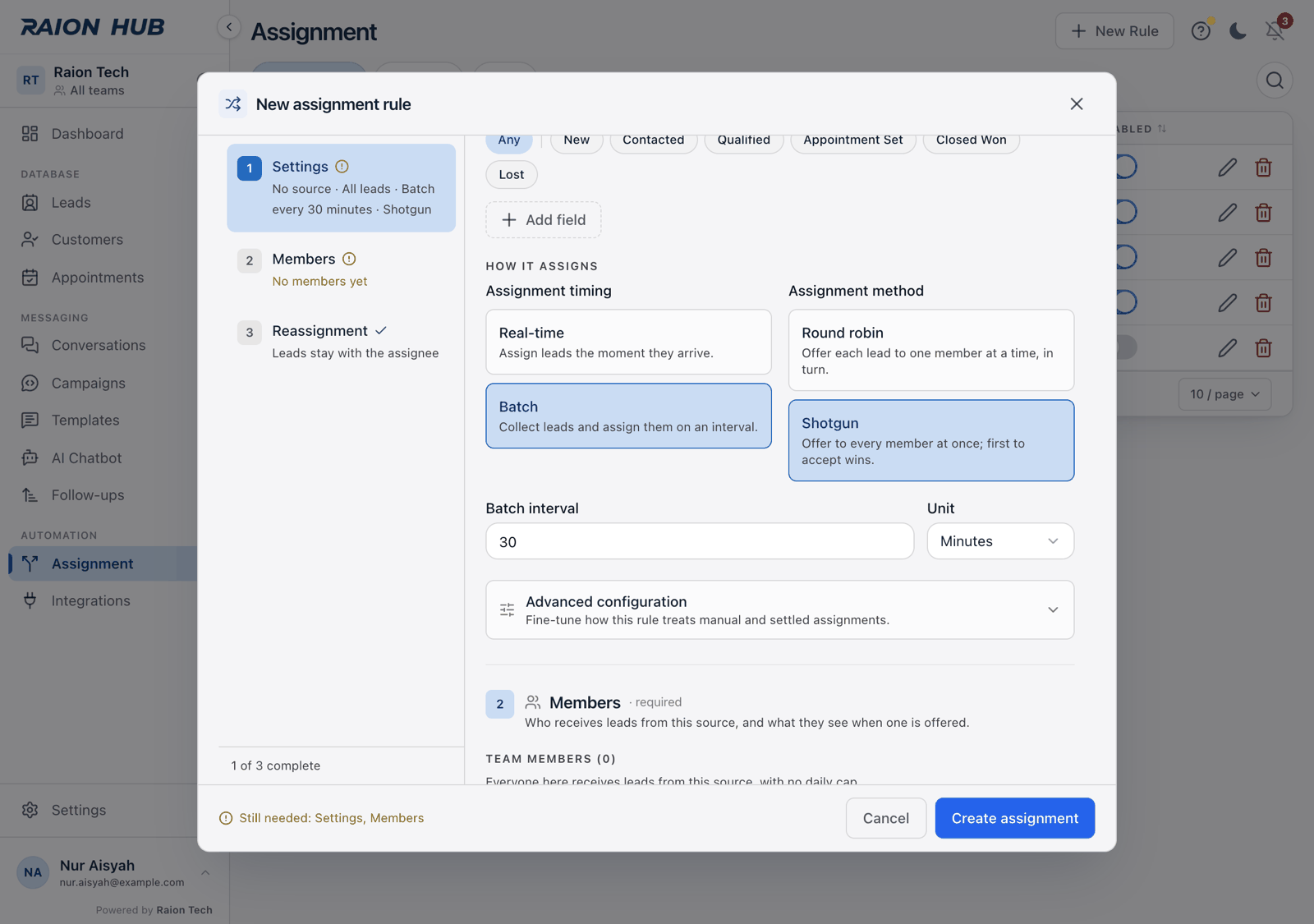Screen dimensions: 1314x924
Task: Choose the Shotgun assignment method
Action: (x=931, y=440)
